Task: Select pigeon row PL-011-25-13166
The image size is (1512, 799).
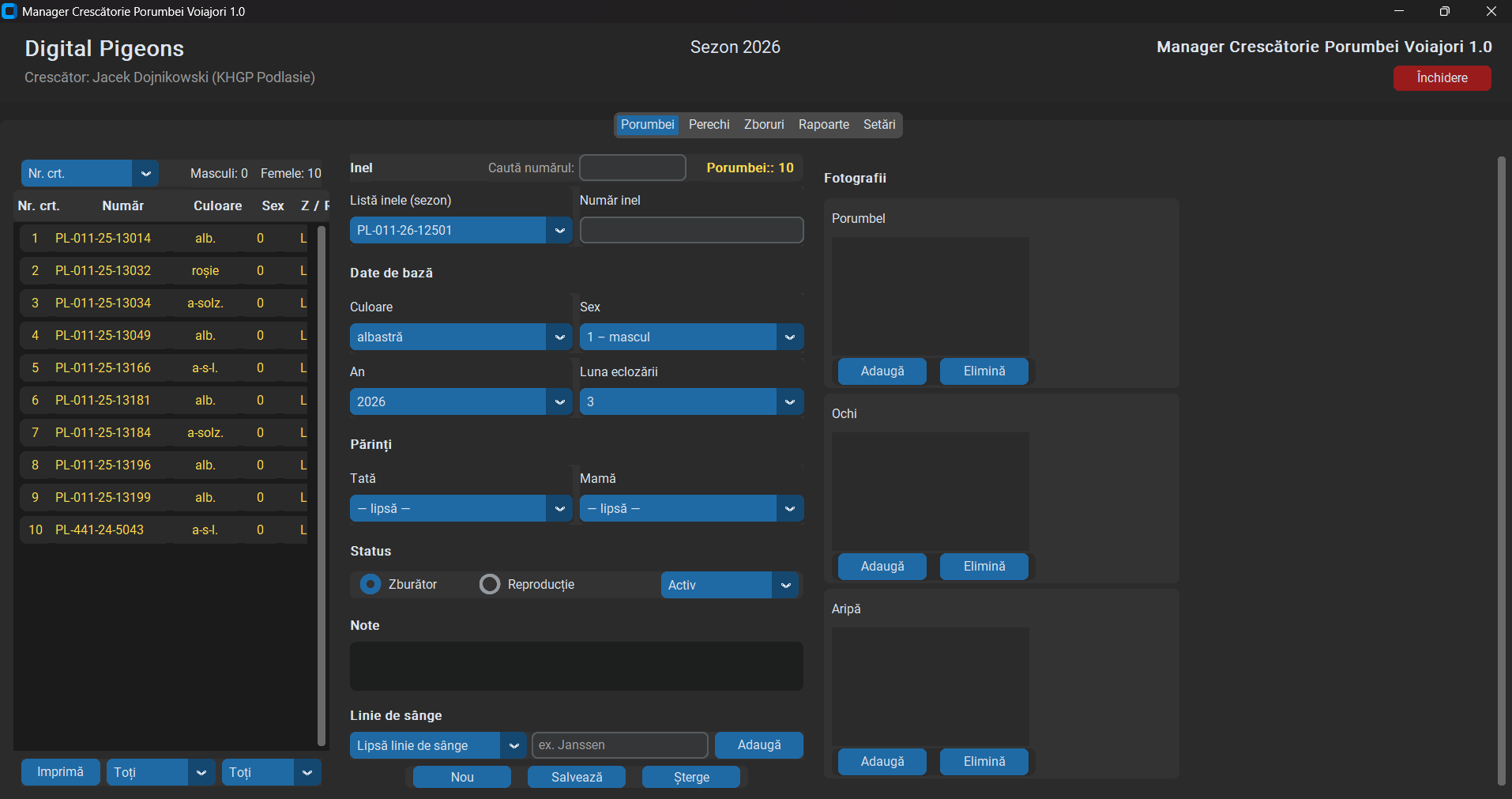Action: [164, 367]
